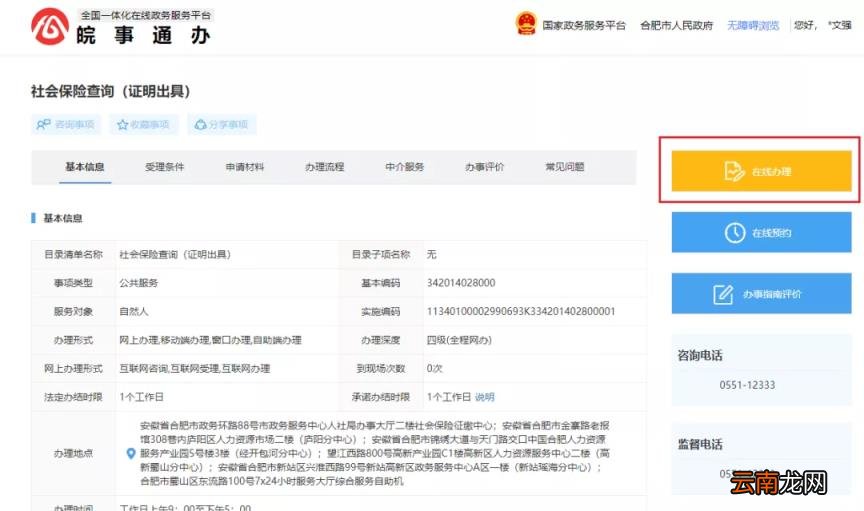Click the 收藏事项 star button
This screenshot has height=511, width=864.
(144, 125)
